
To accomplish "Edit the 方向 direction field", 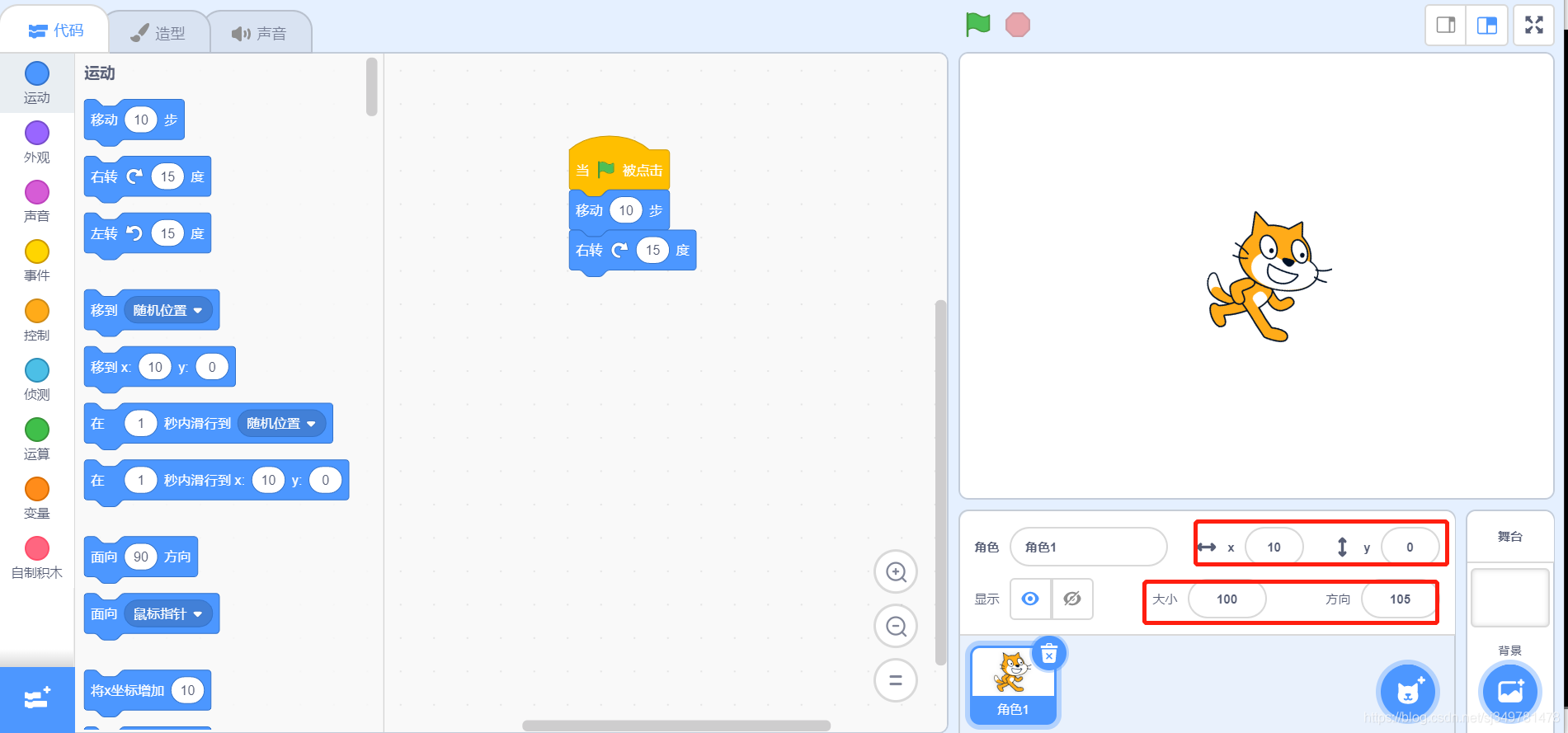I will pos(1400,599).
